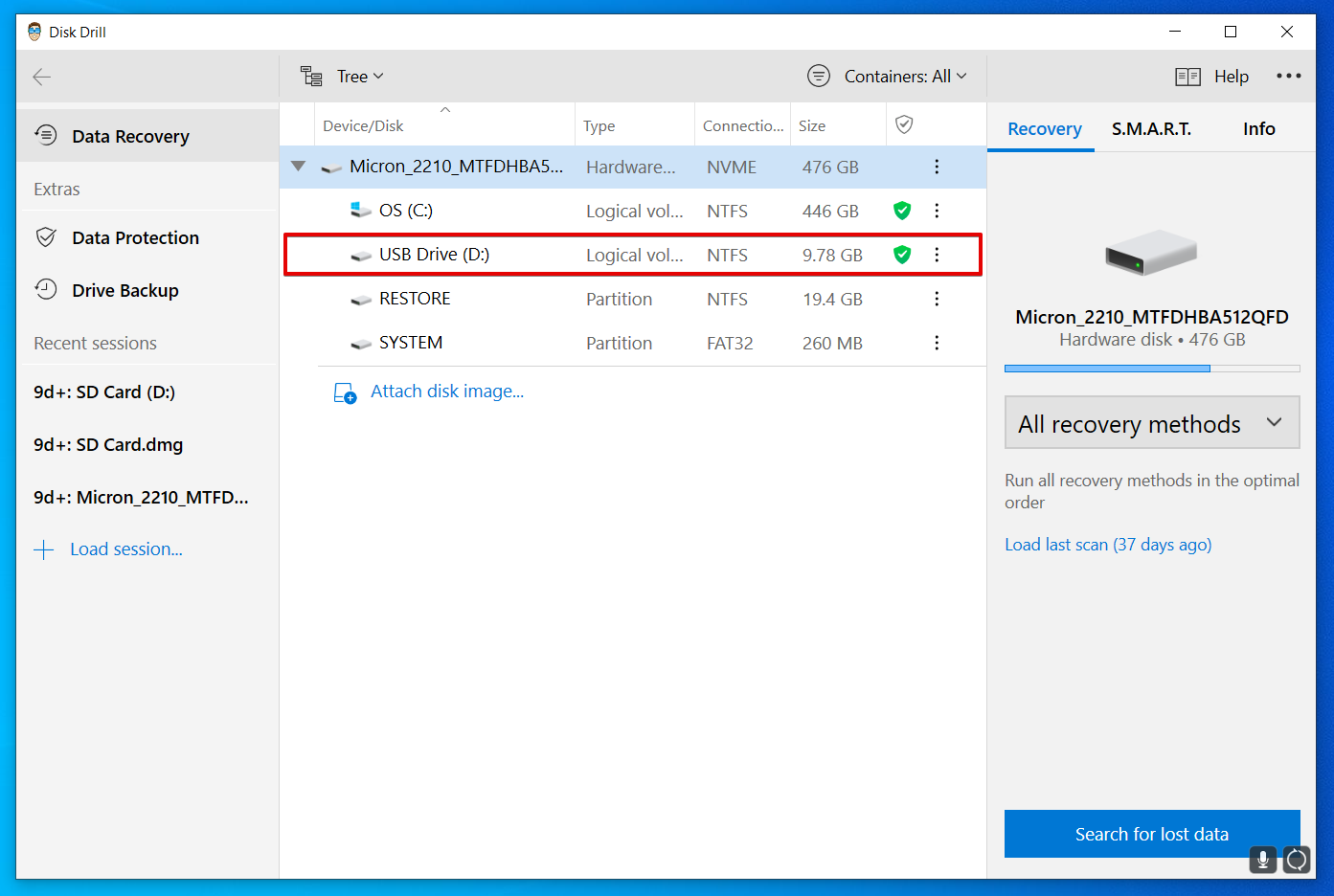Open the three-dot more options menu

tap(1288, 76)
